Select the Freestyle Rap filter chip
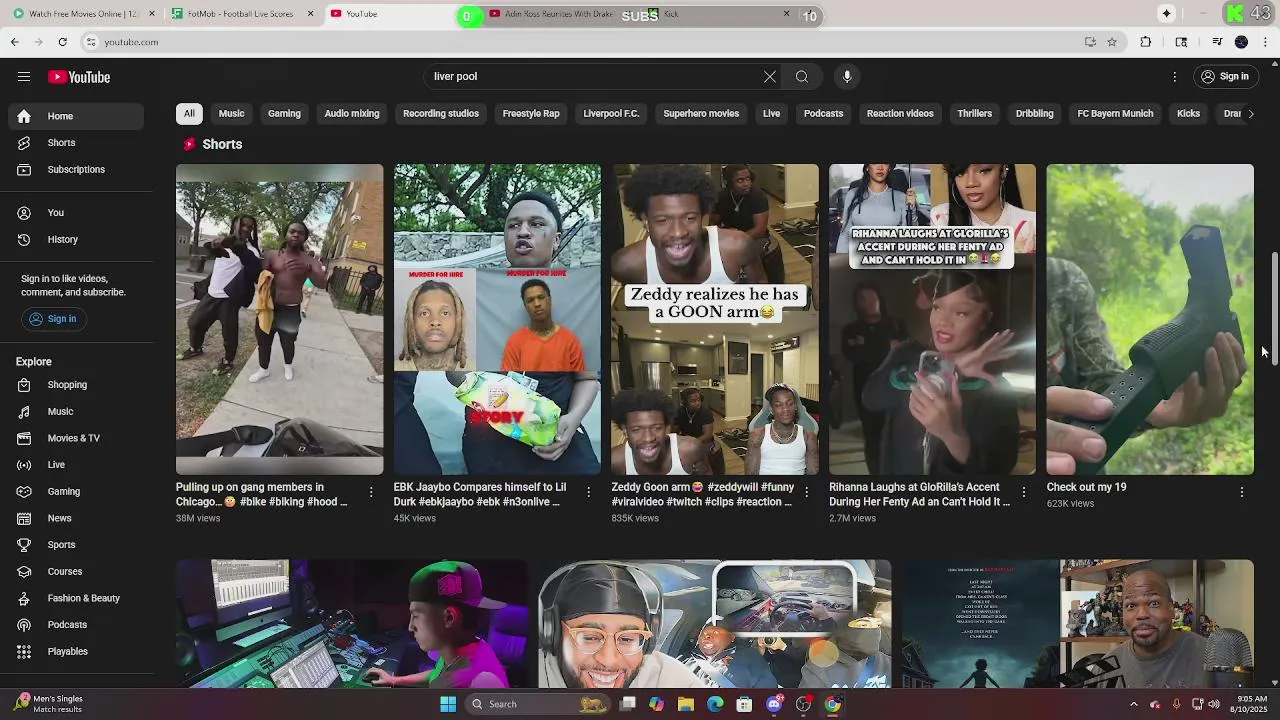 pyautogui.click(x=531, y=114)
